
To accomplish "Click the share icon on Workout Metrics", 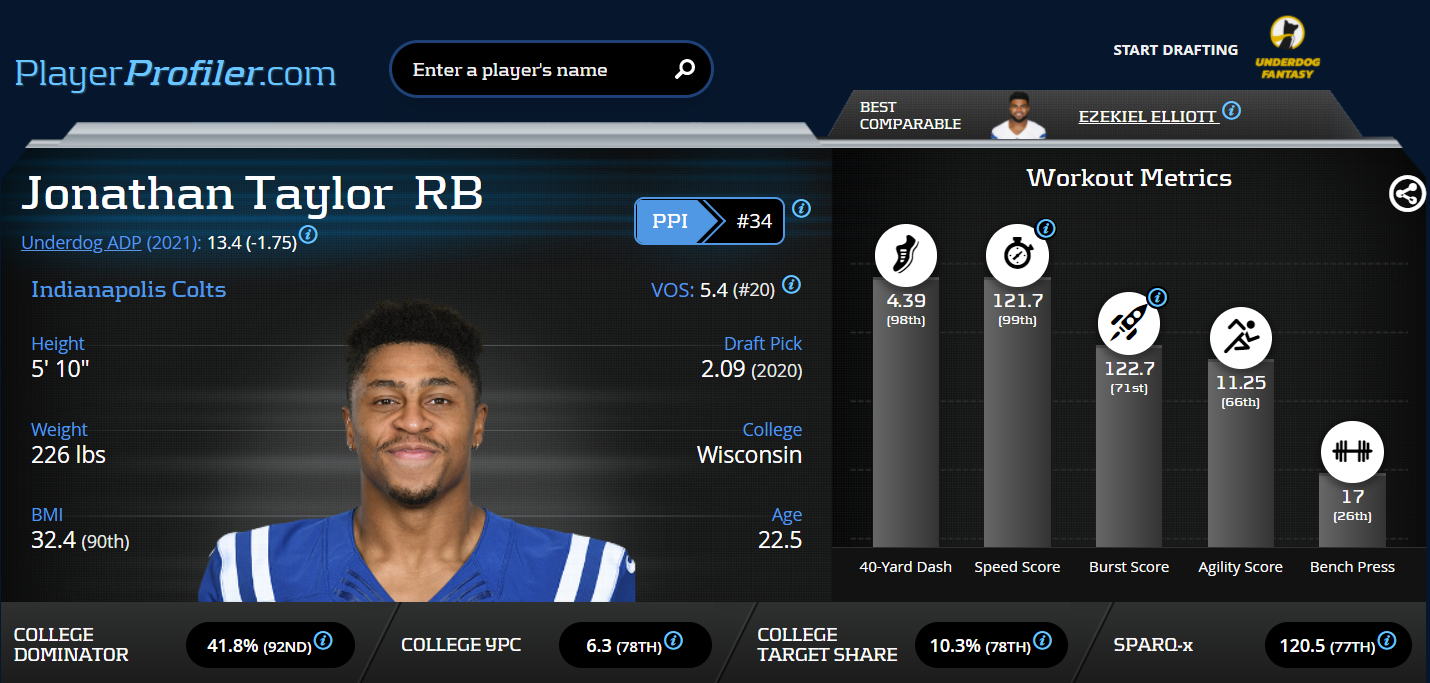I will (x=1407, y=193).
